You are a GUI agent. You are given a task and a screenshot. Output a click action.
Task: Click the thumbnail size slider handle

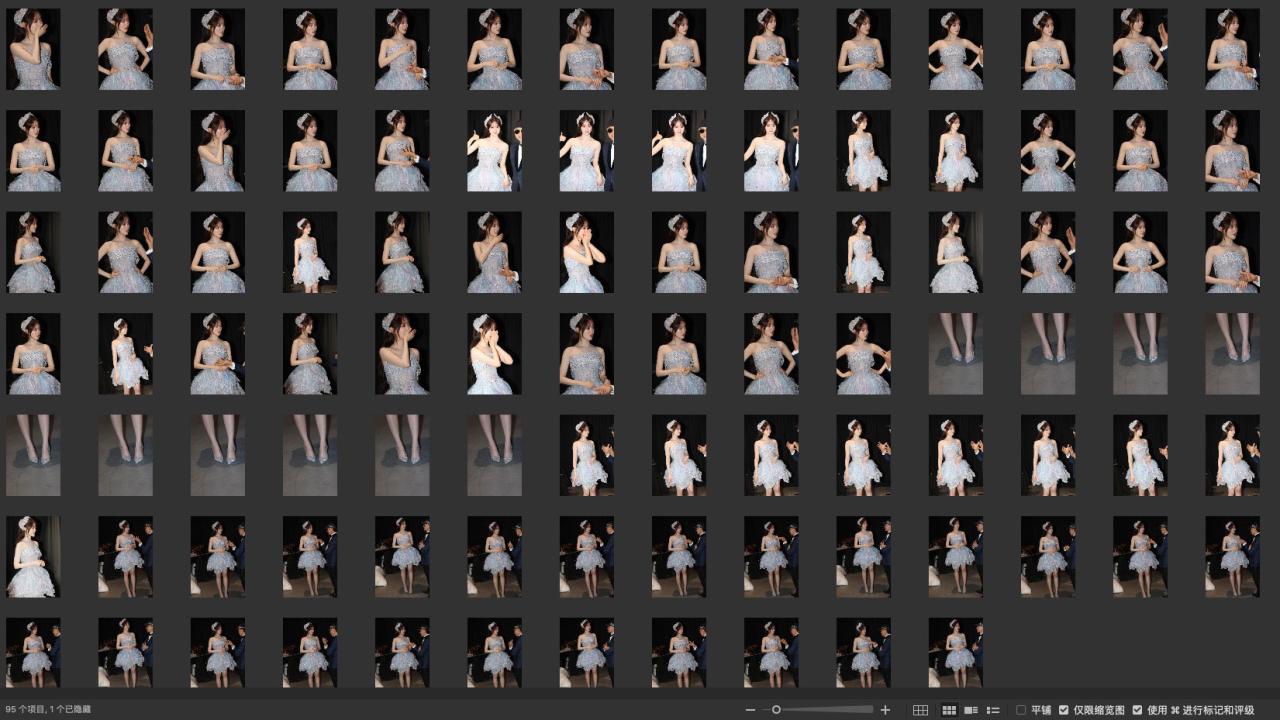pyautogui.click(x=776, y=710)
